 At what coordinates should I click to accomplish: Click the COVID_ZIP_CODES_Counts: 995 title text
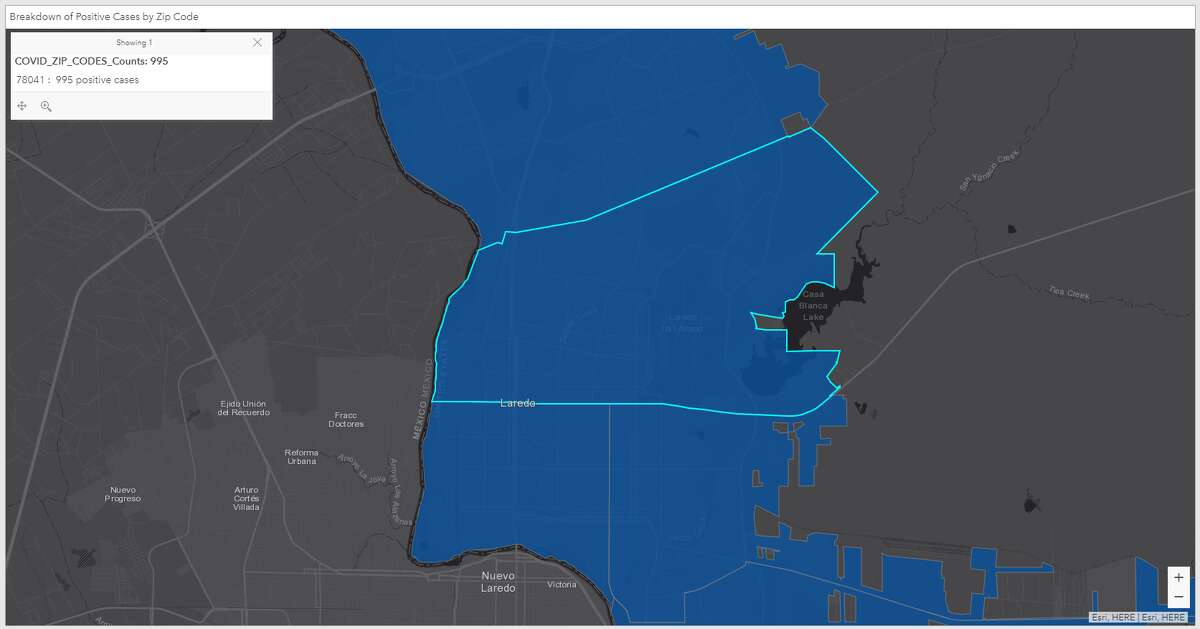[x=91, y=60]
